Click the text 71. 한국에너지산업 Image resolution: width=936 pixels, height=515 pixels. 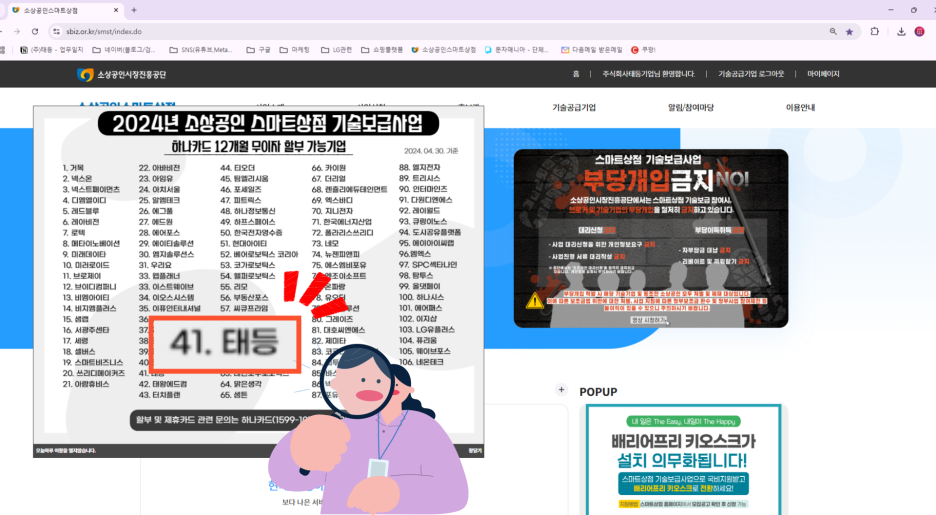(x=341, y=221)
